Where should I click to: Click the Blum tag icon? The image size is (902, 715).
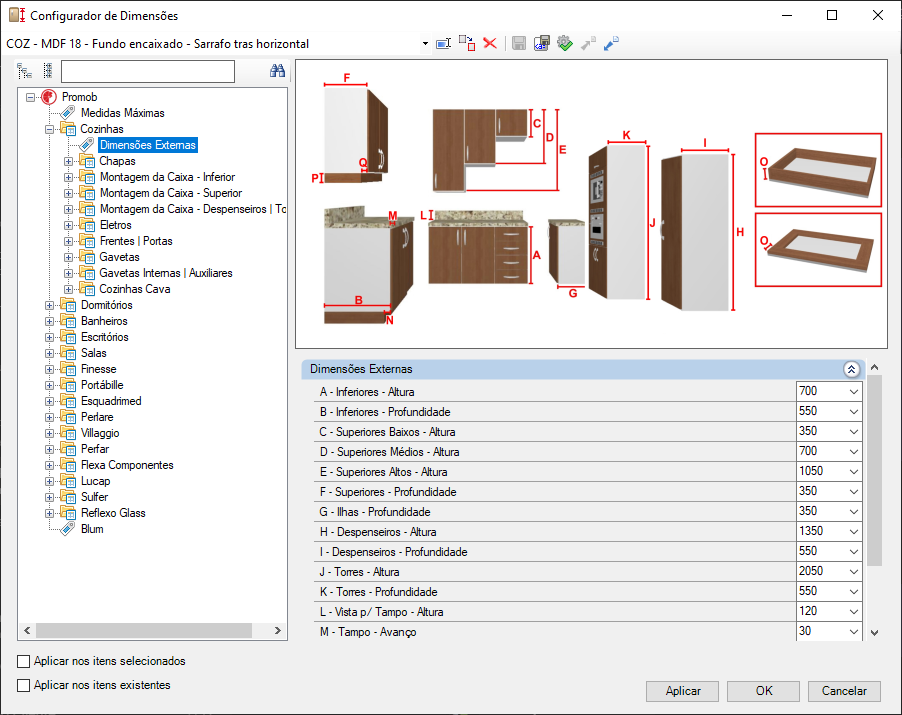pyautogui.click(x=68, y=529)
